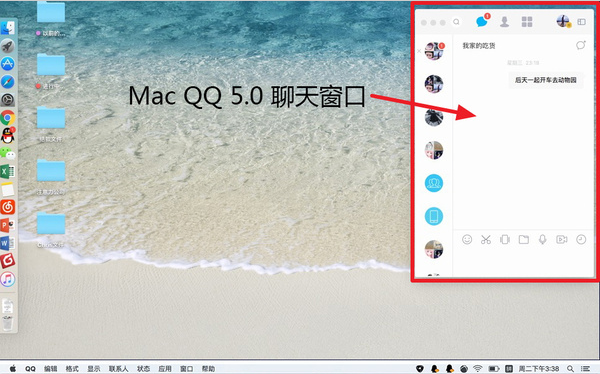Open Spotlight search in the menu bar

click(x=570, y=369)
